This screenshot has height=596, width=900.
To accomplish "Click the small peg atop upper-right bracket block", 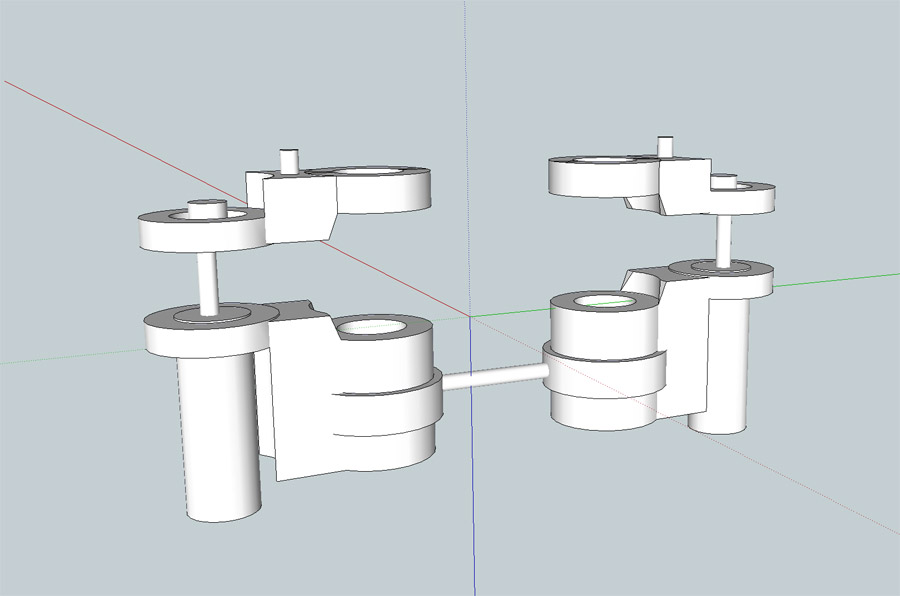I will pyautogui.click(x=666, y=145).
